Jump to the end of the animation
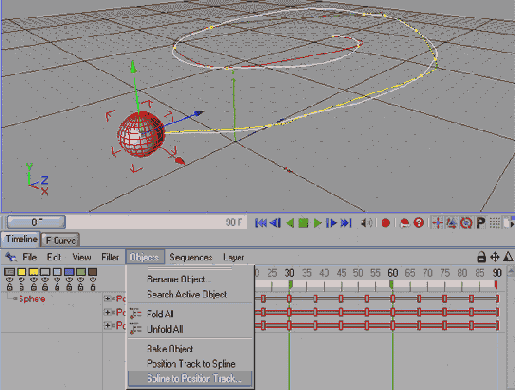 (x=346, y=223)
